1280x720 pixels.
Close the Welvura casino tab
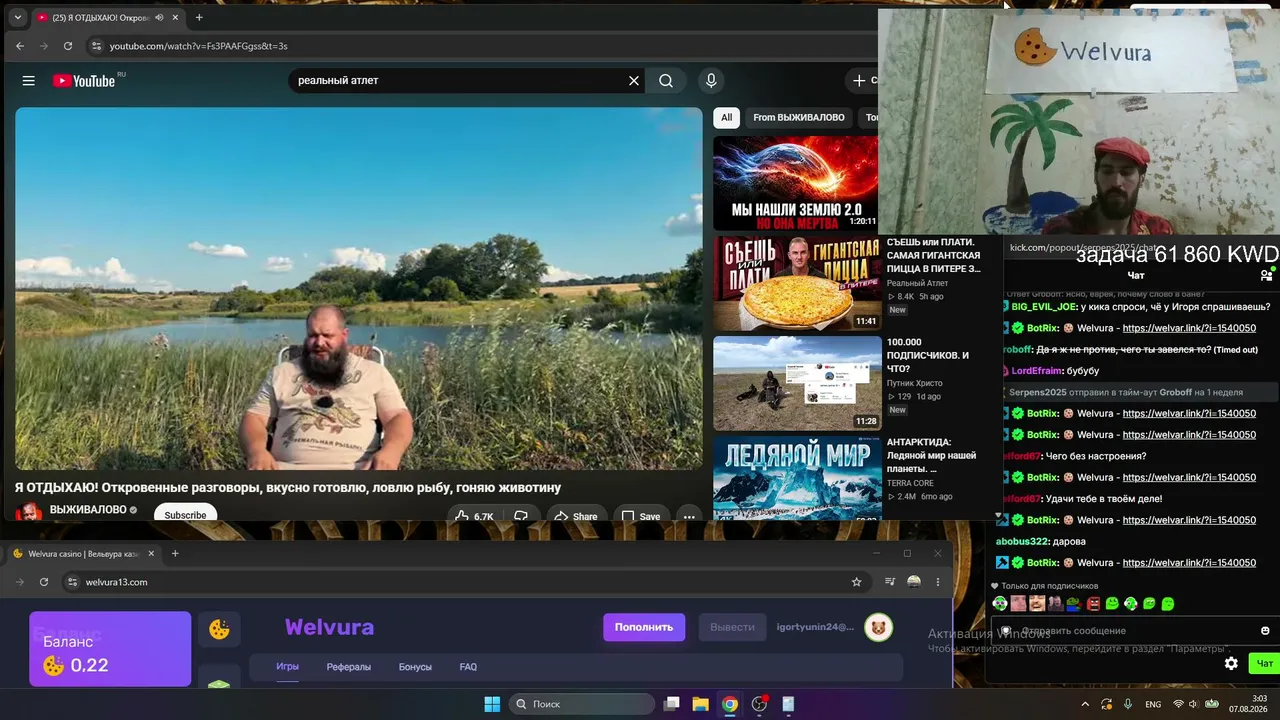(152, 553)
